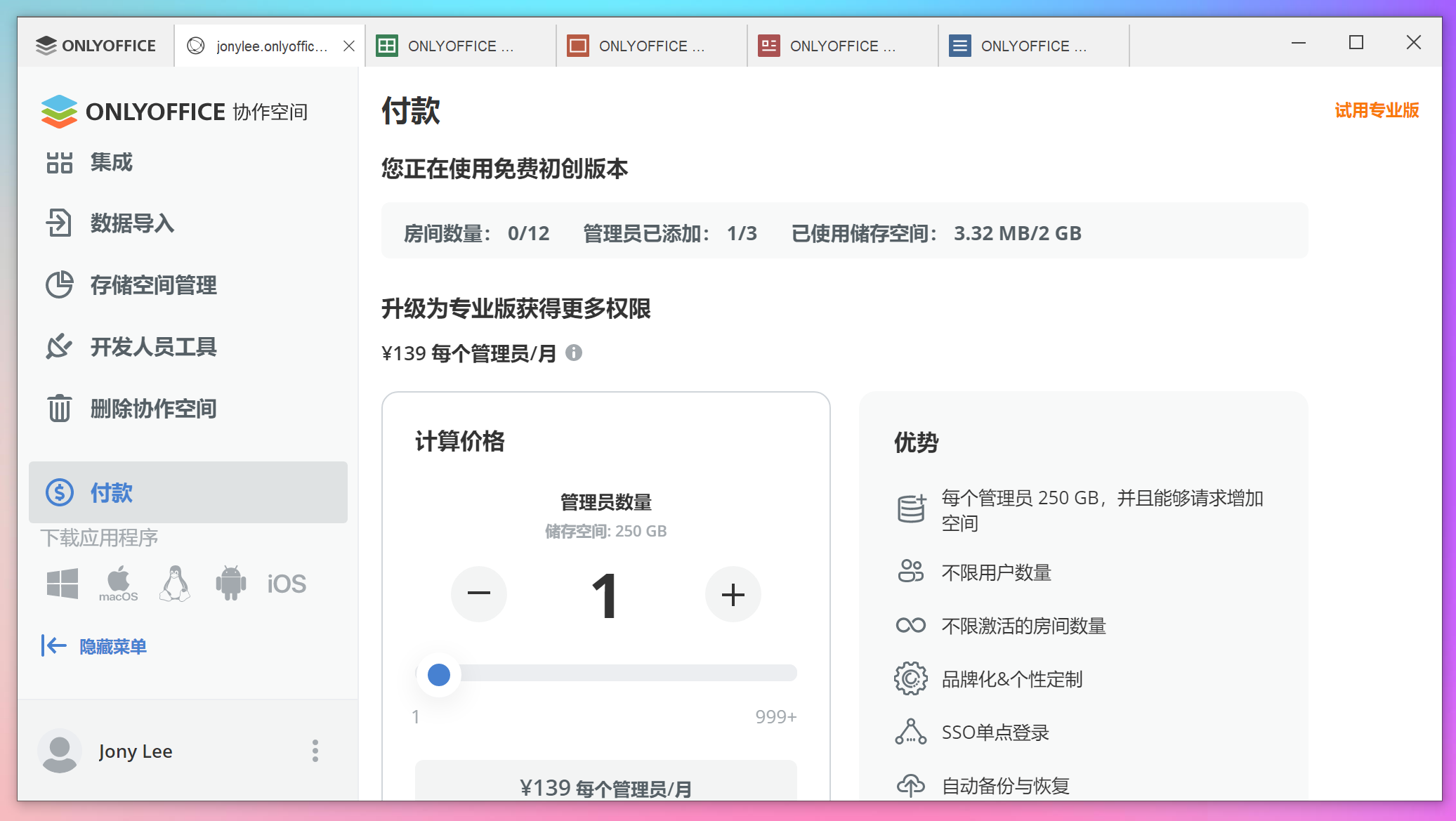
Task: Open Jony Lee's account options menu
Action: tap(315, 751)
